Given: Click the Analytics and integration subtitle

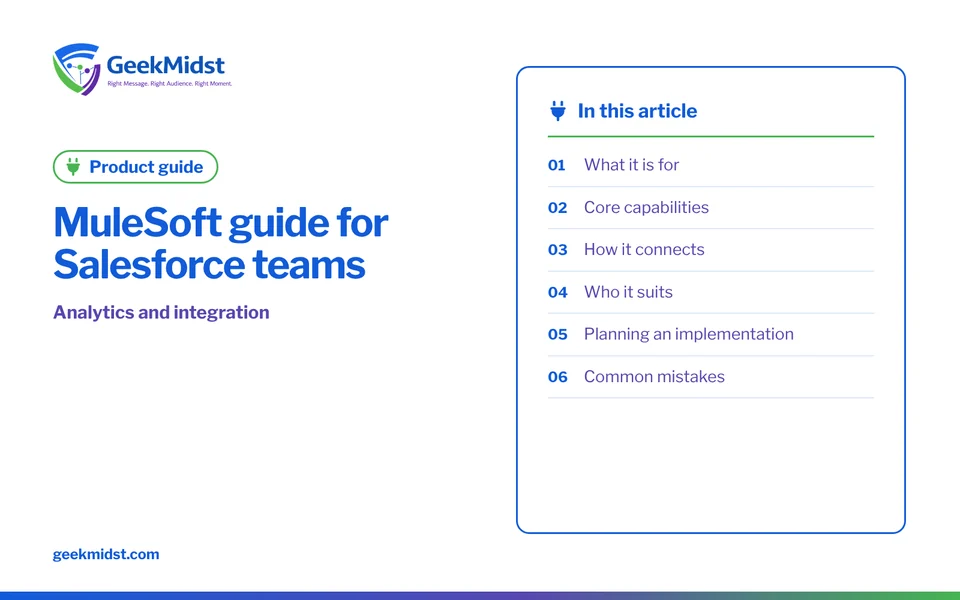Looking at the screenshot, I should [161, 312].
